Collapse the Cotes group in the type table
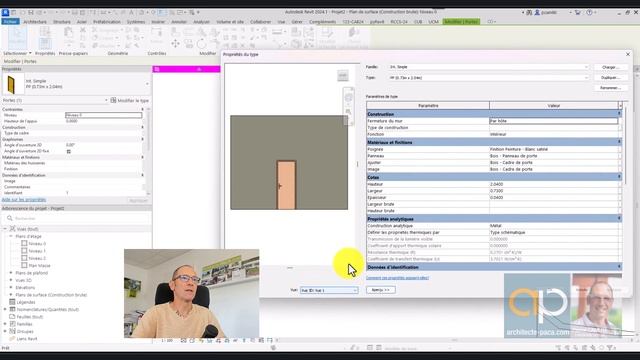Screen dimensions: 640x360 pos(619,177)
